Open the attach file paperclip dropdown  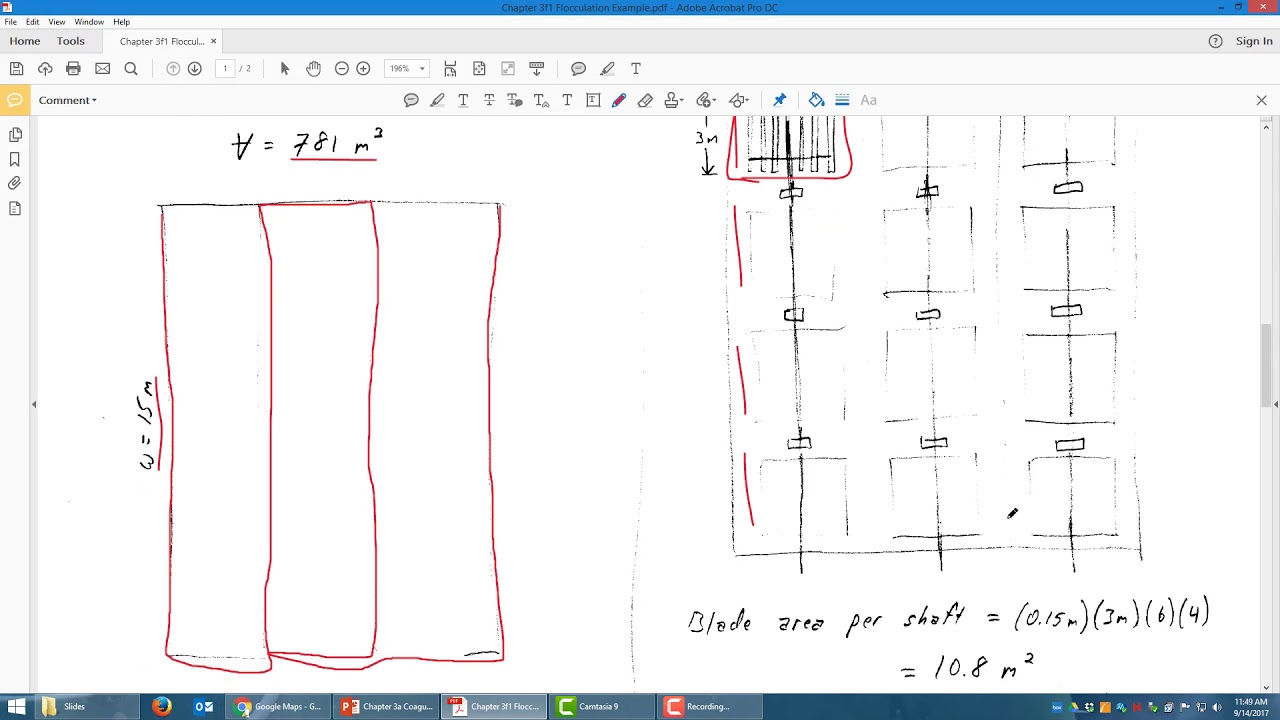pyautogui.click(x=706, y=100)
